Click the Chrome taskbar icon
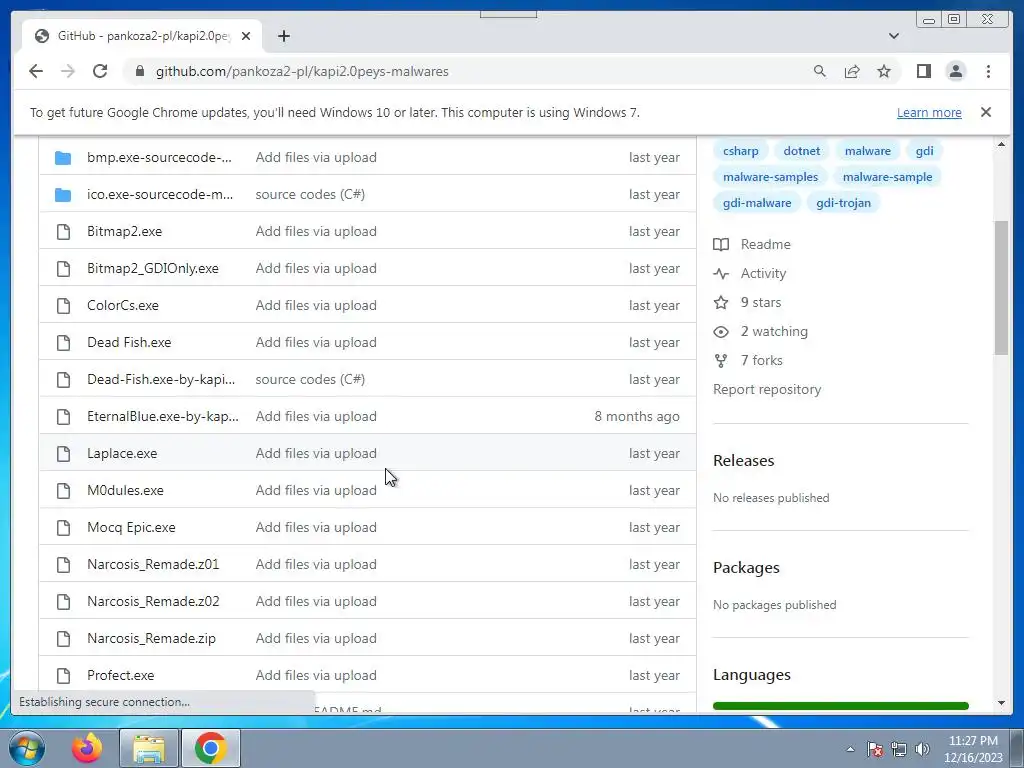This screenshot has height=768, width=1024. (x=210, y=748)
